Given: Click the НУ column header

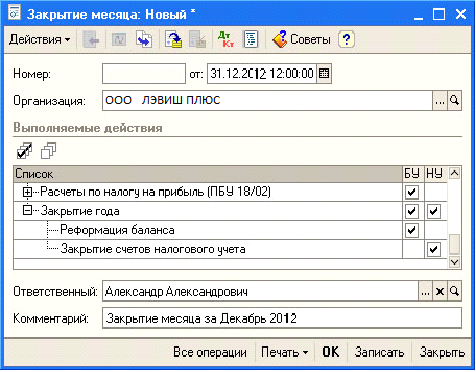Looking at the screenshot, I should 436,174.
